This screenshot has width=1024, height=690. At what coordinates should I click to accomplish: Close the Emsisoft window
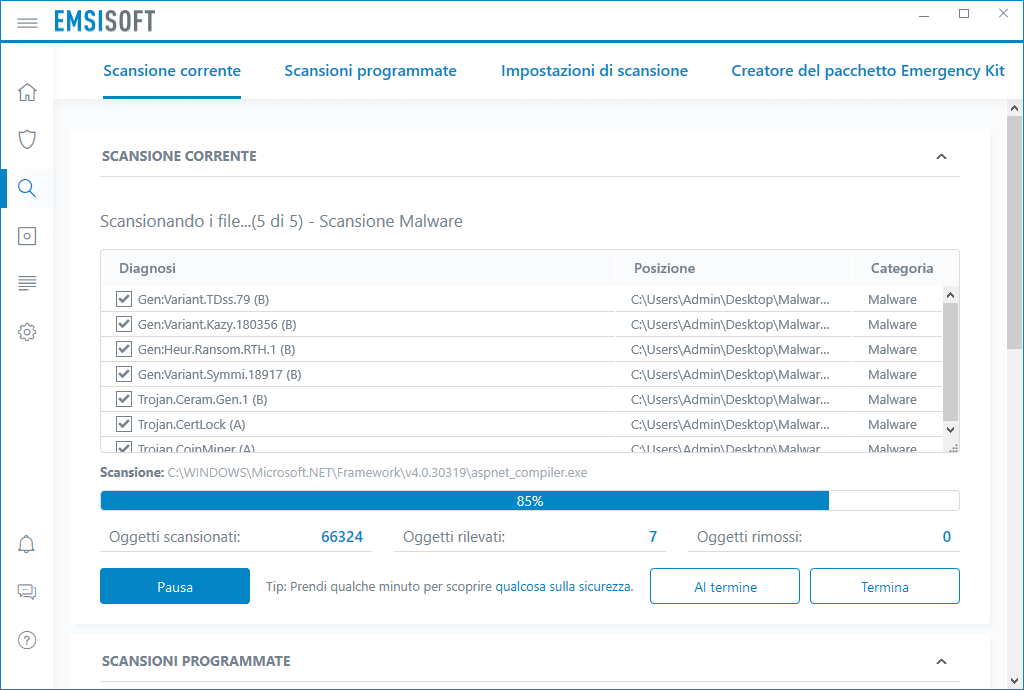tap(1004, 14)
